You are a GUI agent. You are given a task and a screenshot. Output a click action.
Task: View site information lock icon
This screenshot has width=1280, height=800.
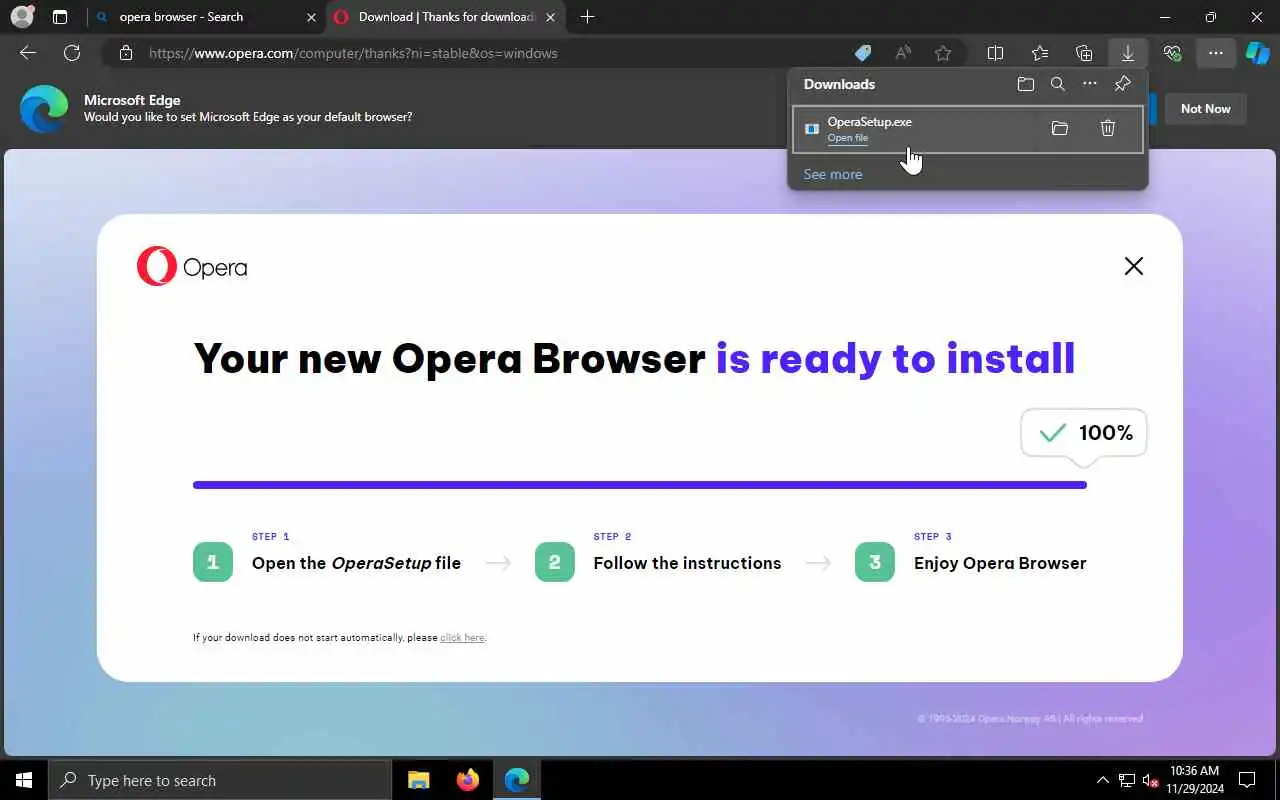pos(125,53)
